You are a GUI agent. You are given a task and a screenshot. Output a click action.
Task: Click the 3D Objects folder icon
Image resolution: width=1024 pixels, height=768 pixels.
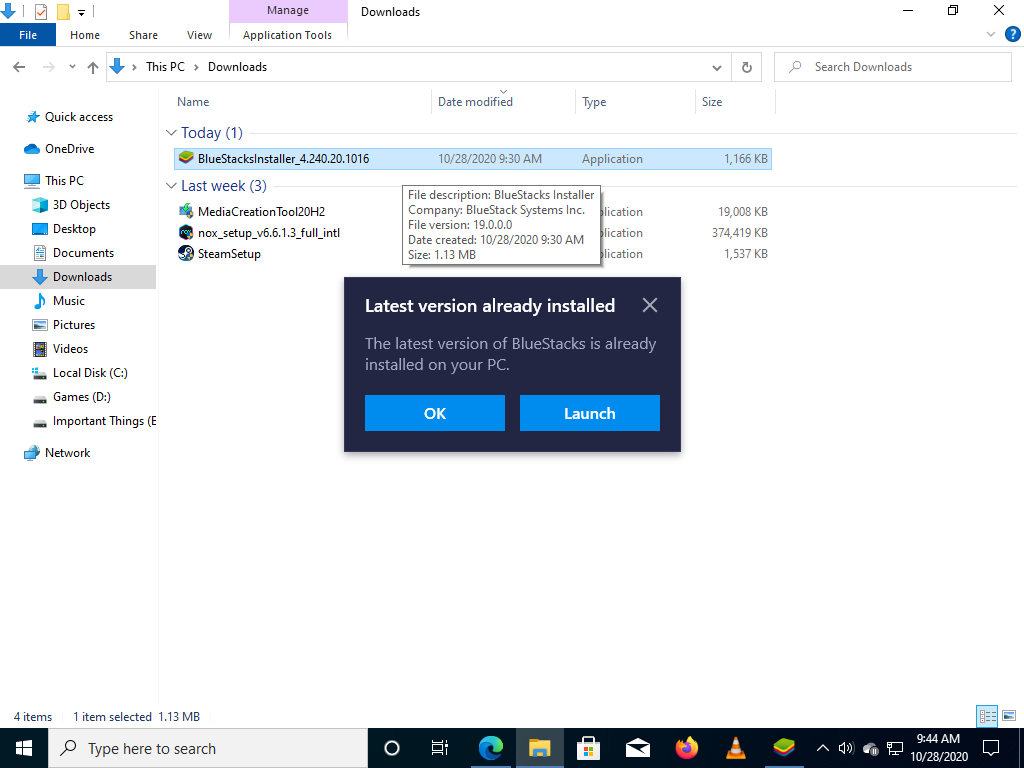point(40,205)
